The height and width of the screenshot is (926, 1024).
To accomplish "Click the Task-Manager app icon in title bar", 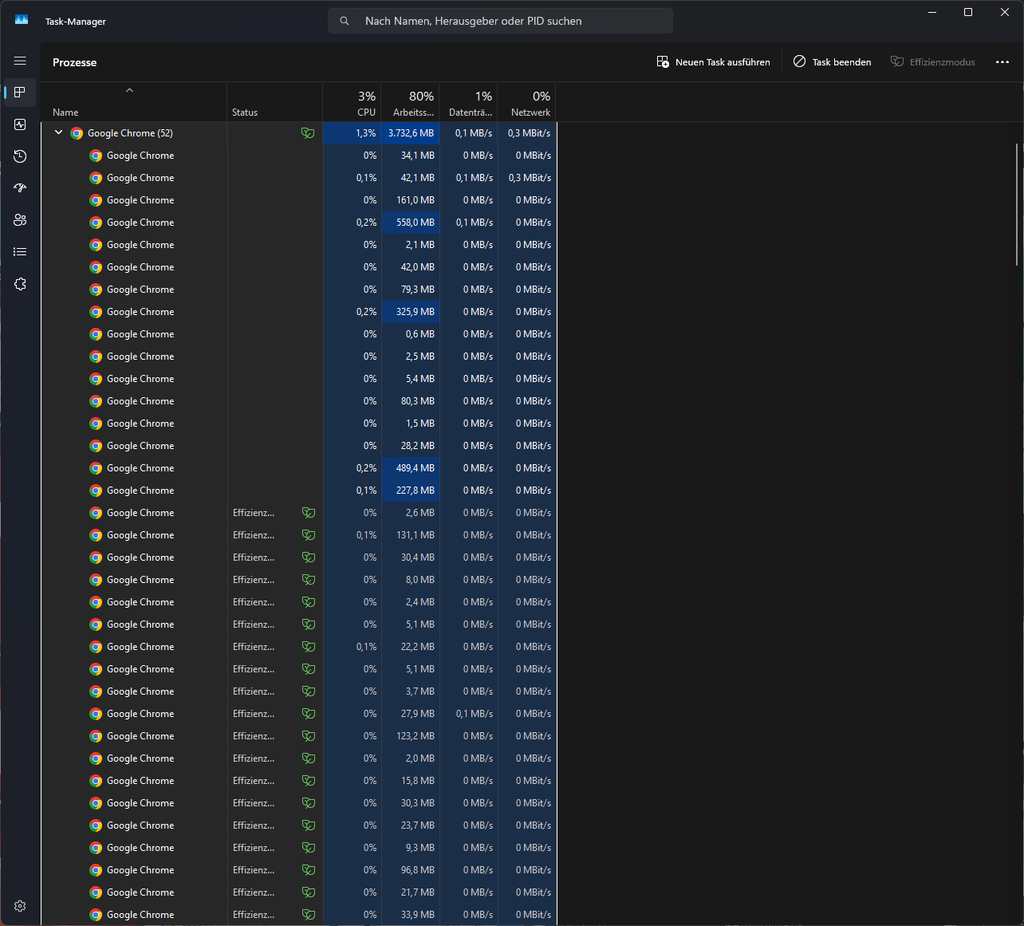I will click(x=22, y=20).
